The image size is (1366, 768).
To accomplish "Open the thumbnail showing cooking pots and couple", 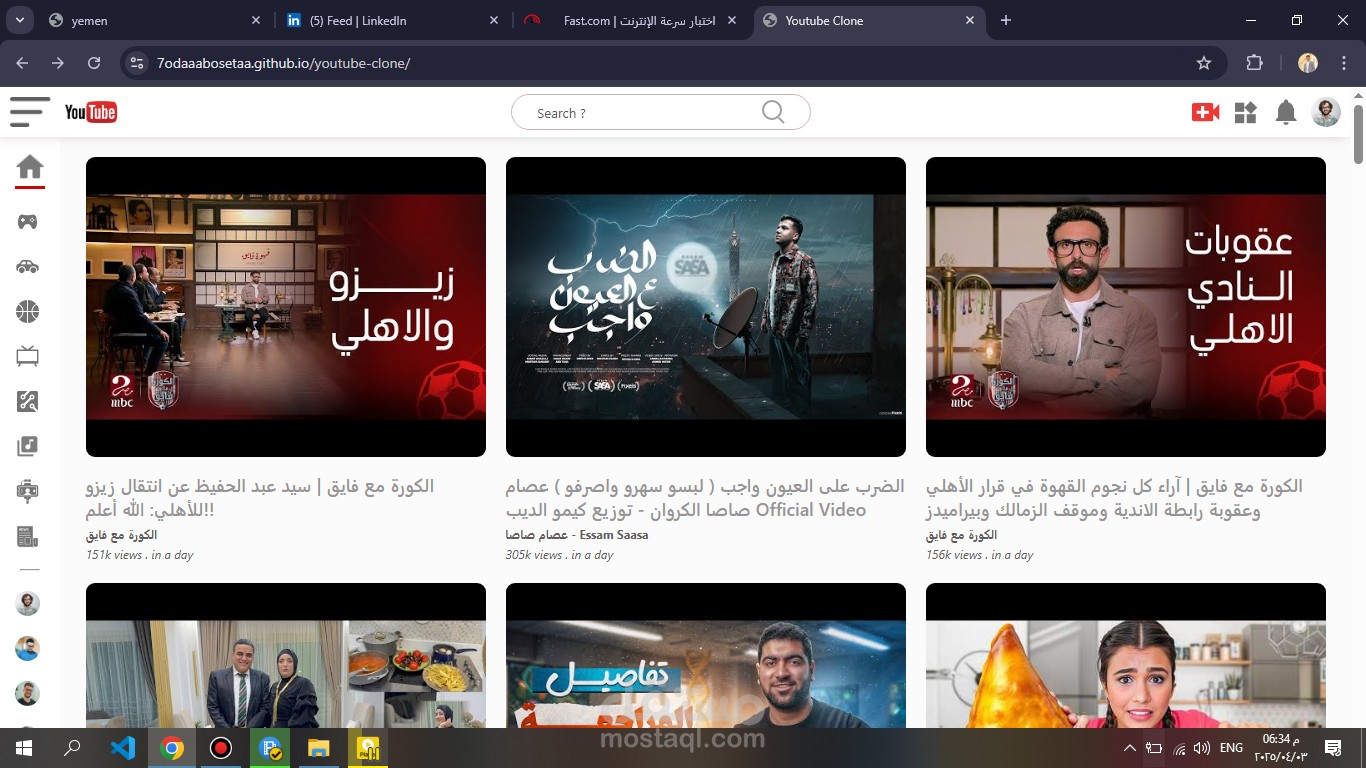I will (286, 656).
